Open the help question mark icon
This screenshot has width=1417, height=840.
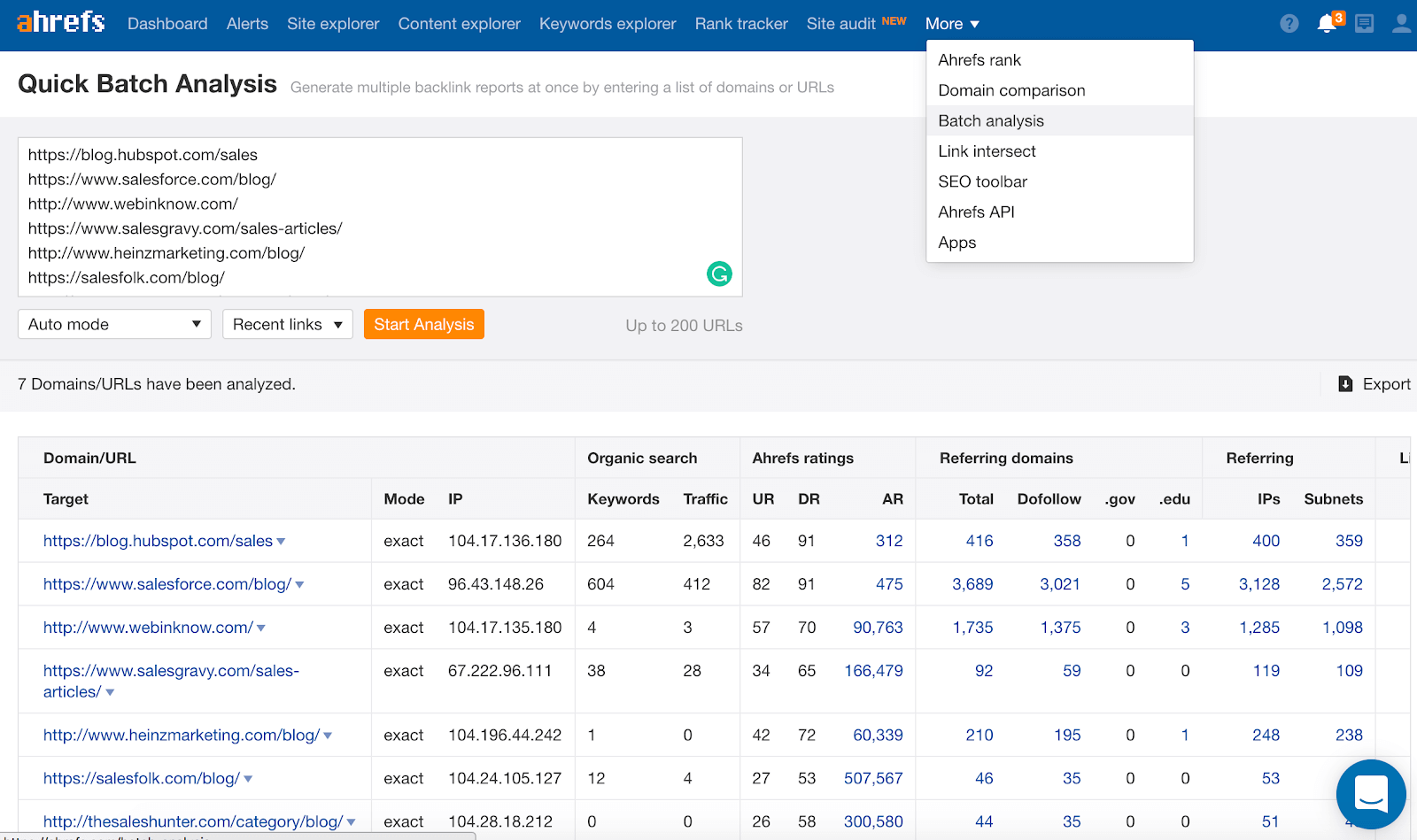click(1288, 23)
